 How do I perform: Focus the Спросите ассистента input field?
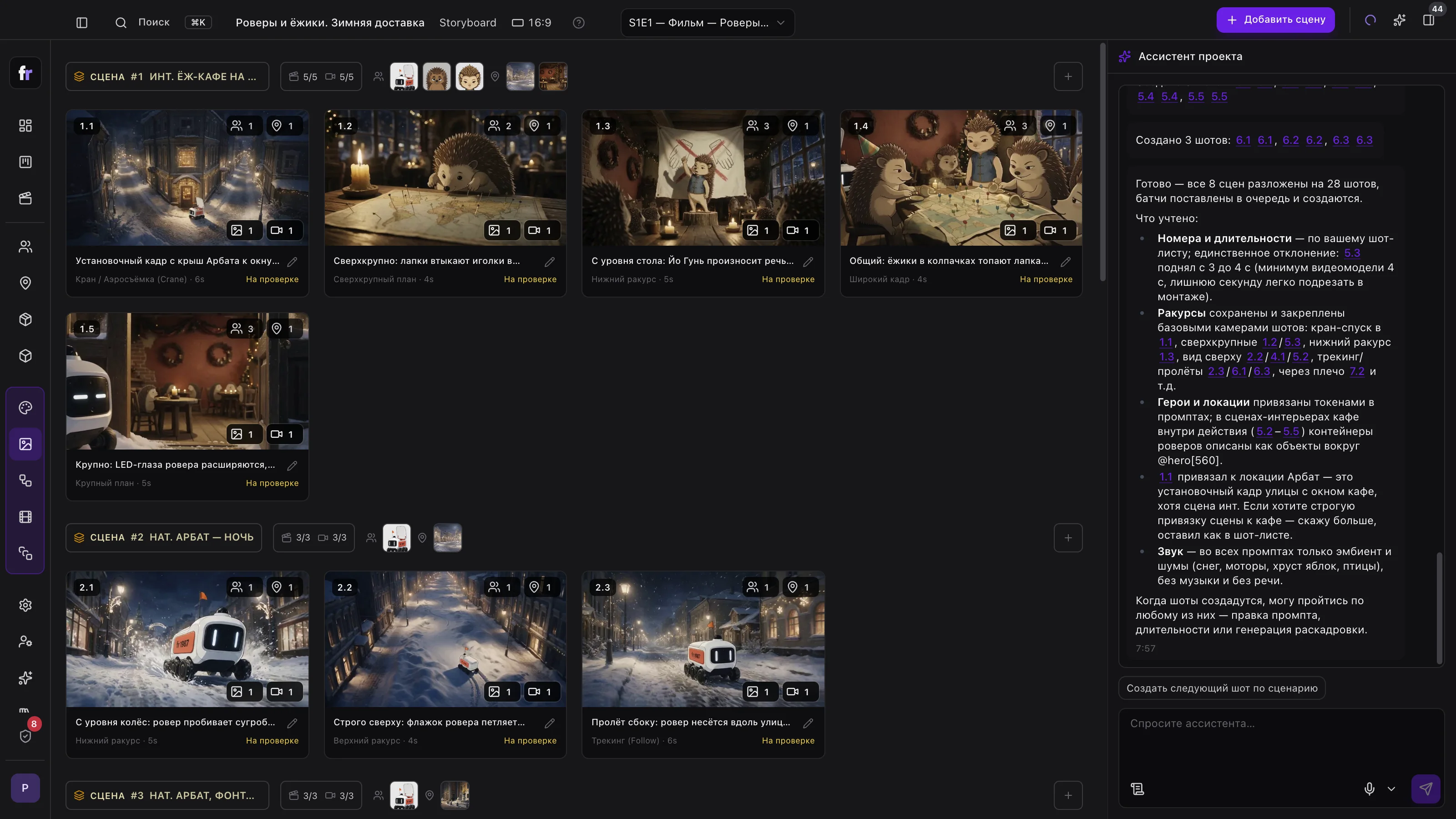pos(1281,740)
